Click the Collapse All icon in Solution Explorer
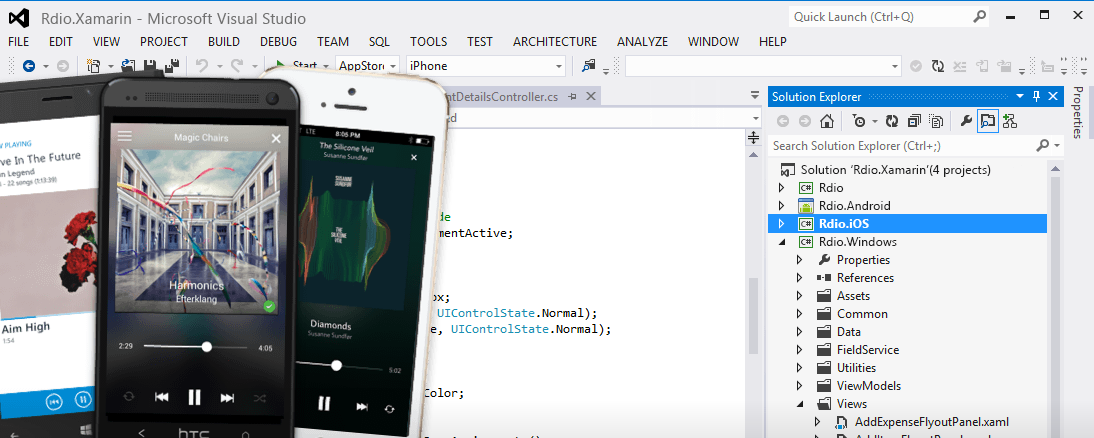1094x438 pixels. tap(914, 121)
